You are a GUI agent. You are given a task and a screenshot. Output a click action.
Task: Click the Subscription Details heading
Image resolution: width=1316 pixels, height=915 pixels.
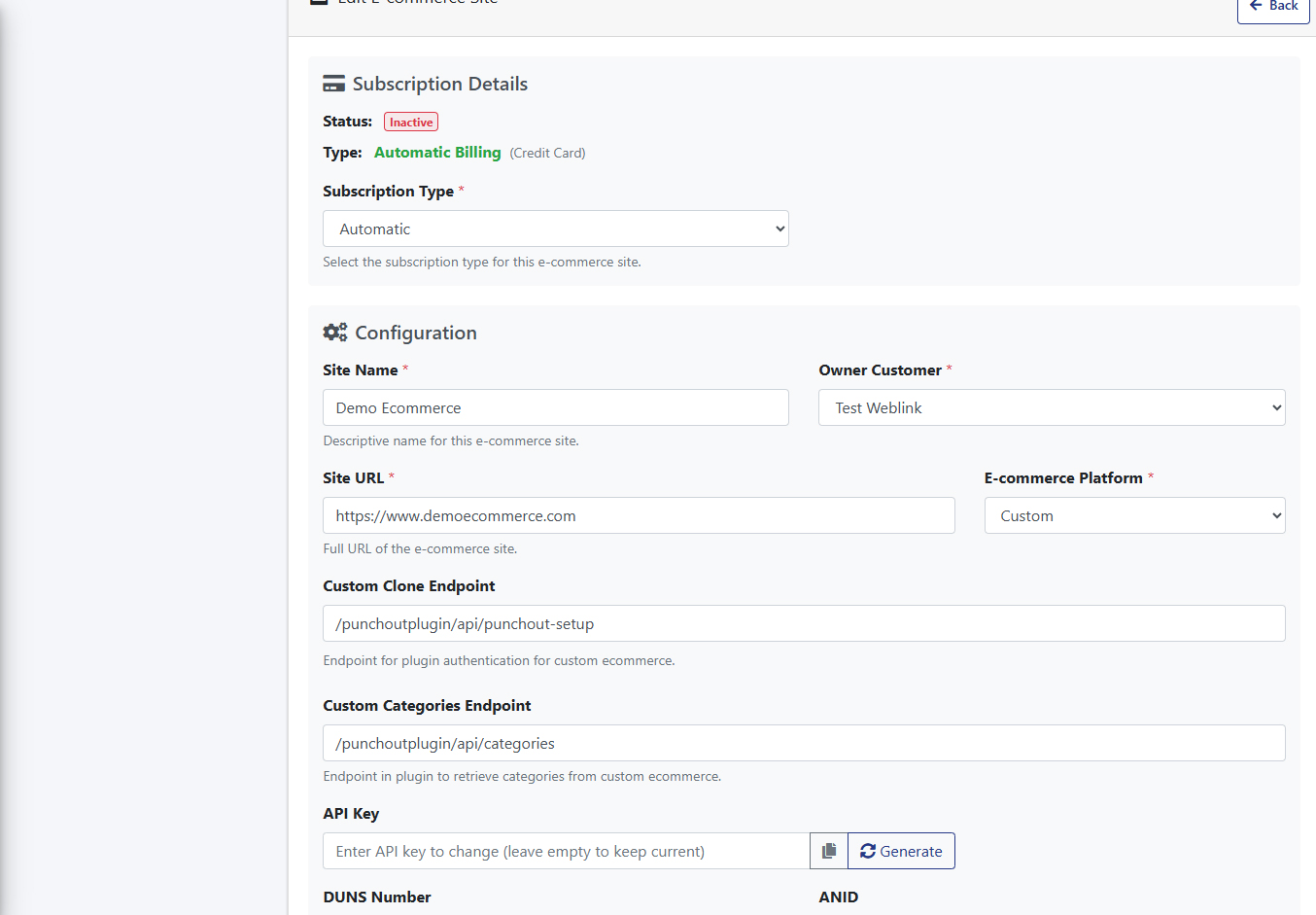point(439,84)
